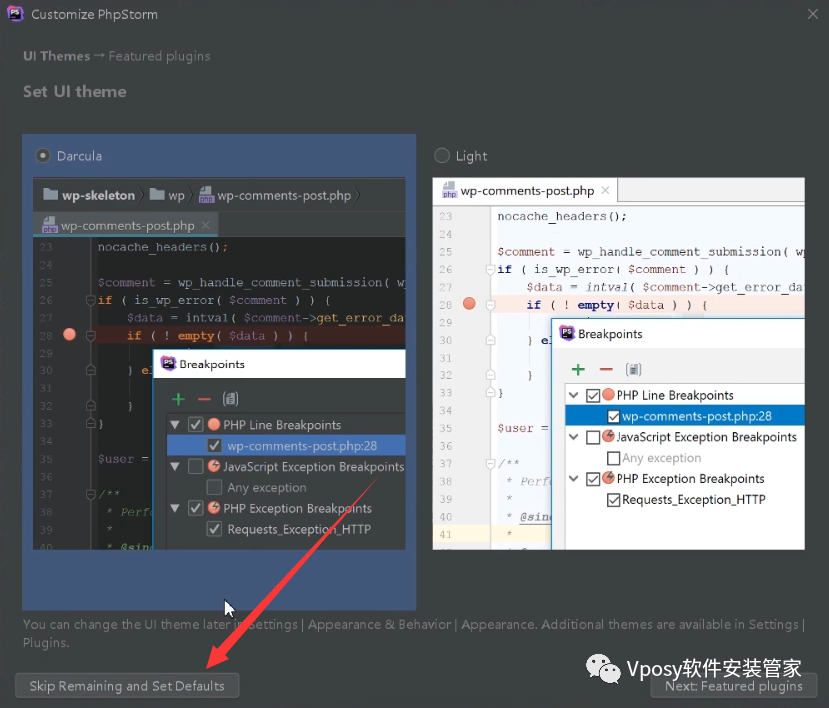The height and width of the screenshot is (708, 829).
Task: Click the JavaScript Exception Breakpoints icon in Darcula preview
Action: point(214,466)
